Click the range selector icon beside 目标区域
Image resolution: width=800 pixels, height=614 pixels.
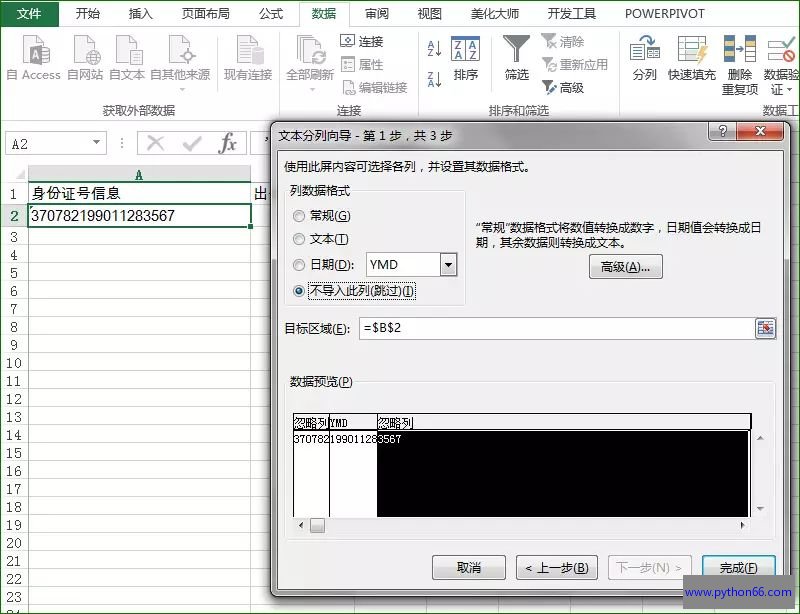tap(765, 329)
